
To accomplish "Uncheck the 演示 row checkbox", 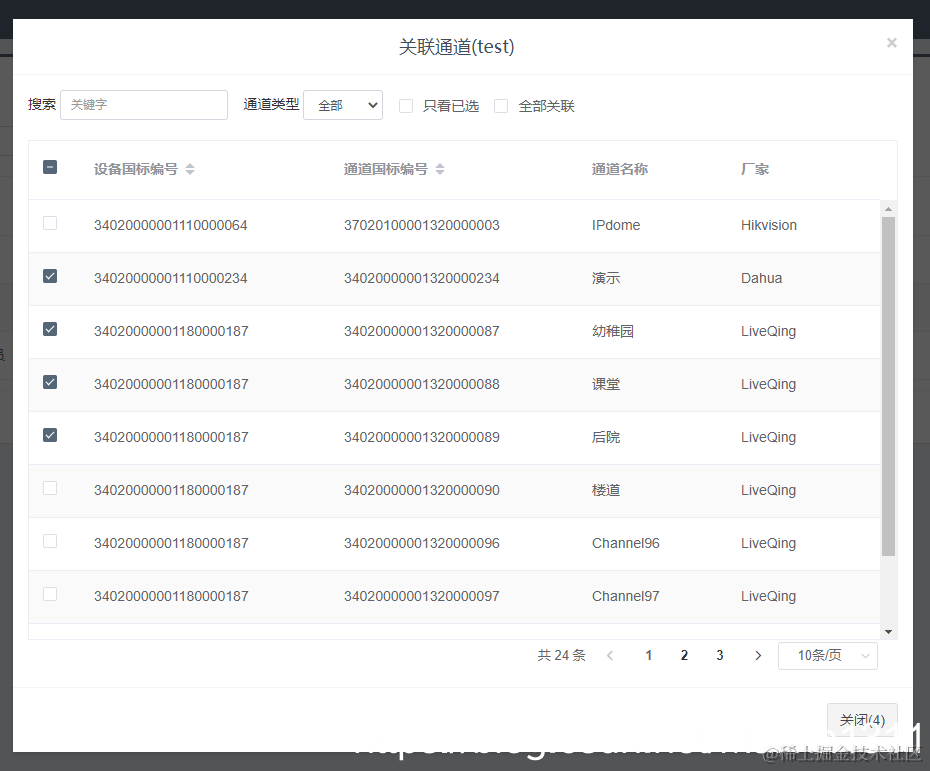I will coord(50,276).
